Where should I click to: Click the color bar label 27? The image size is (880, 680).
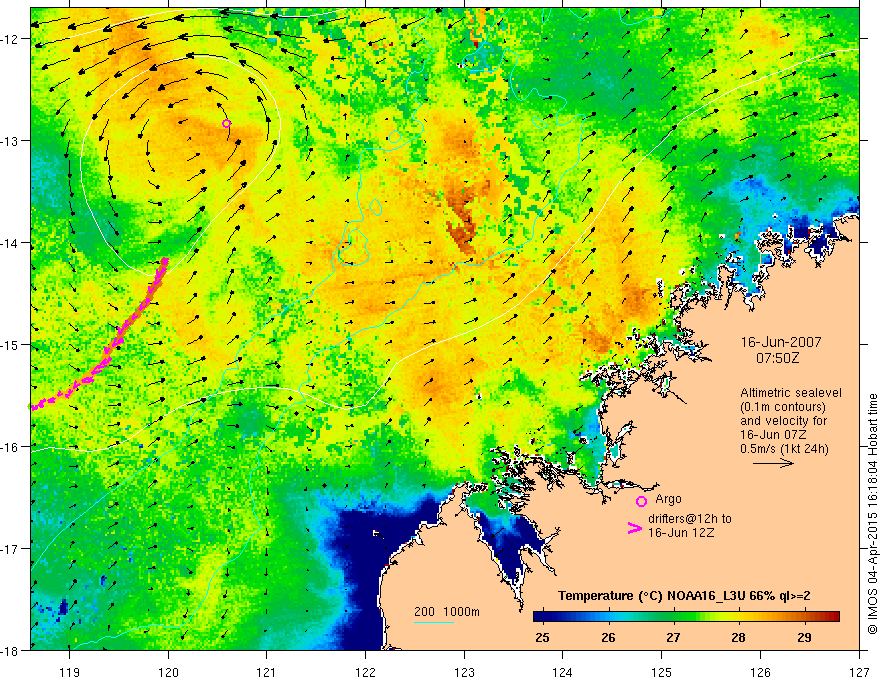click(x=673, y=637)
